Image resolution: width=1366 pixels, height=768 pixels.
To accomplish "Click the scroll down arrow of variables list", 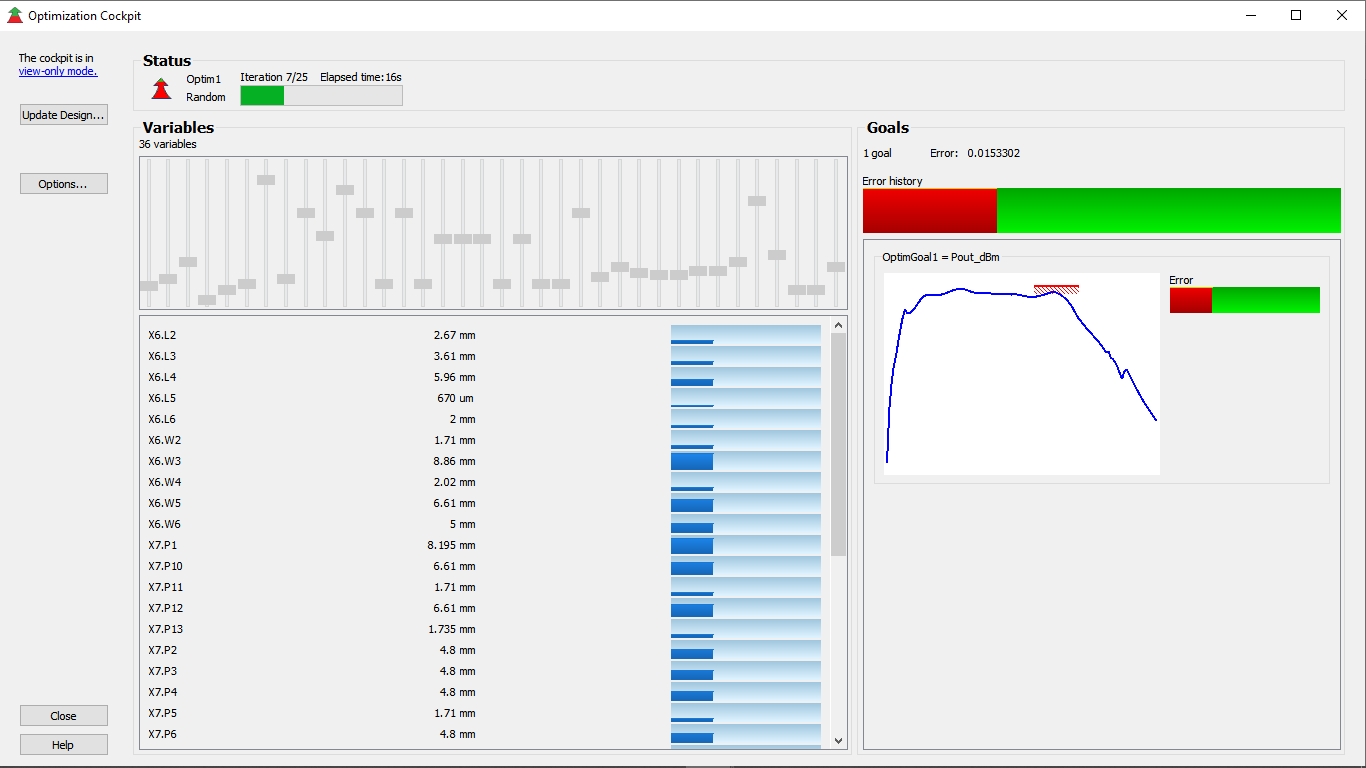I will [x=838, y=740].
